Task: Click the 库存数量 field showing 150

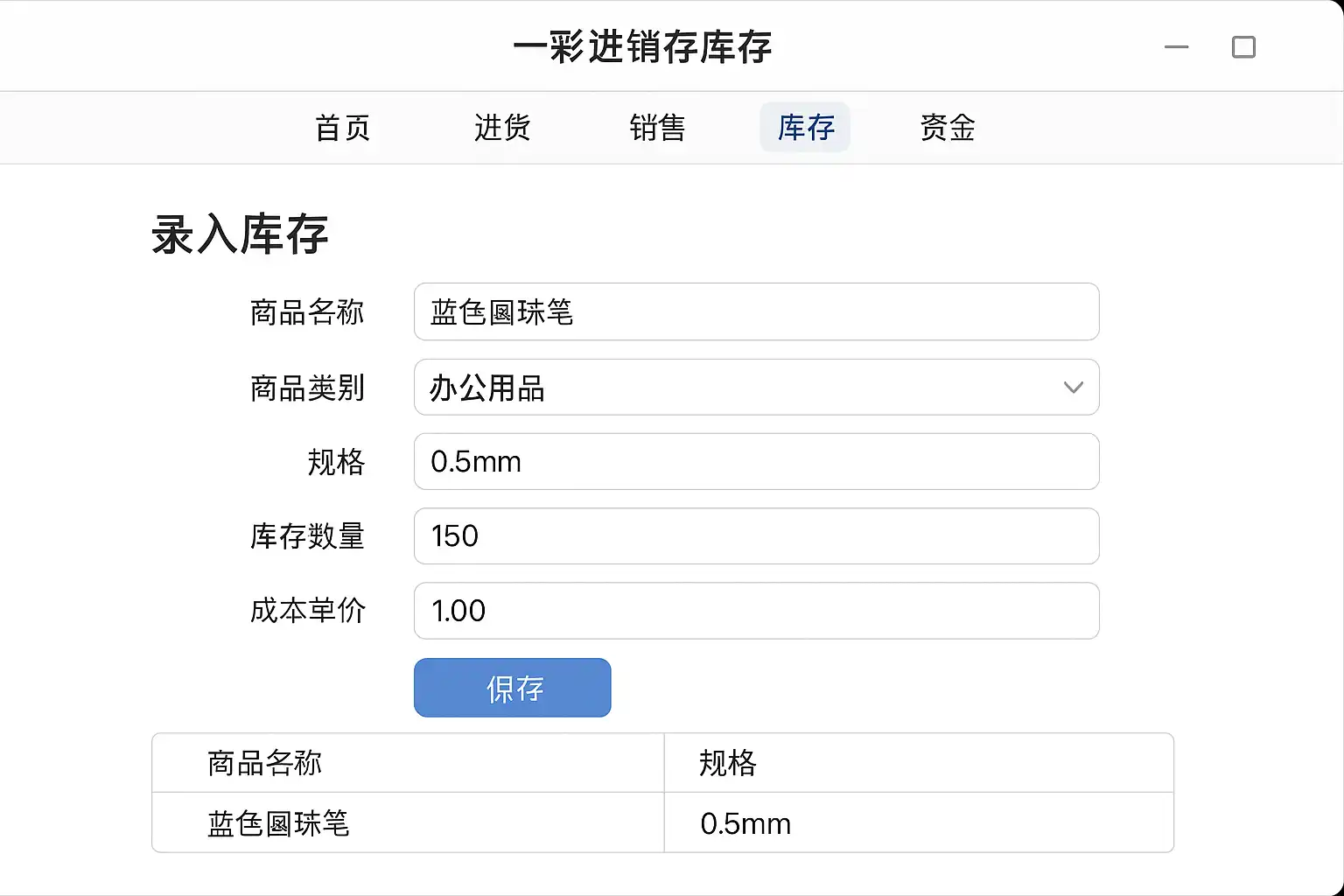Action: click(756, 536)
